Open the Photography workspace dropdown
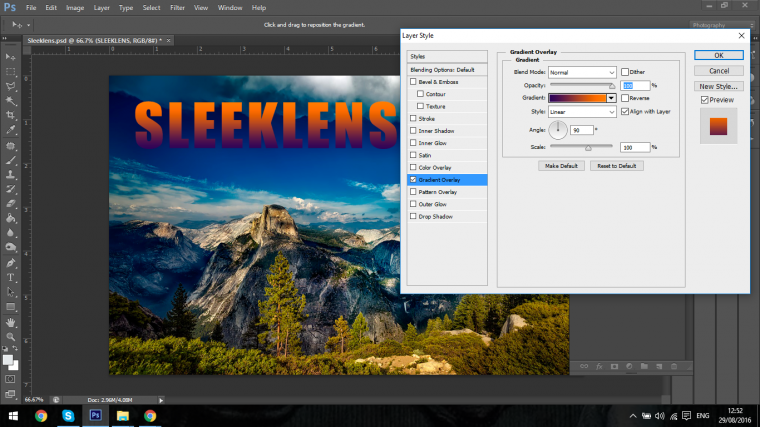 (x=722, y=25)
